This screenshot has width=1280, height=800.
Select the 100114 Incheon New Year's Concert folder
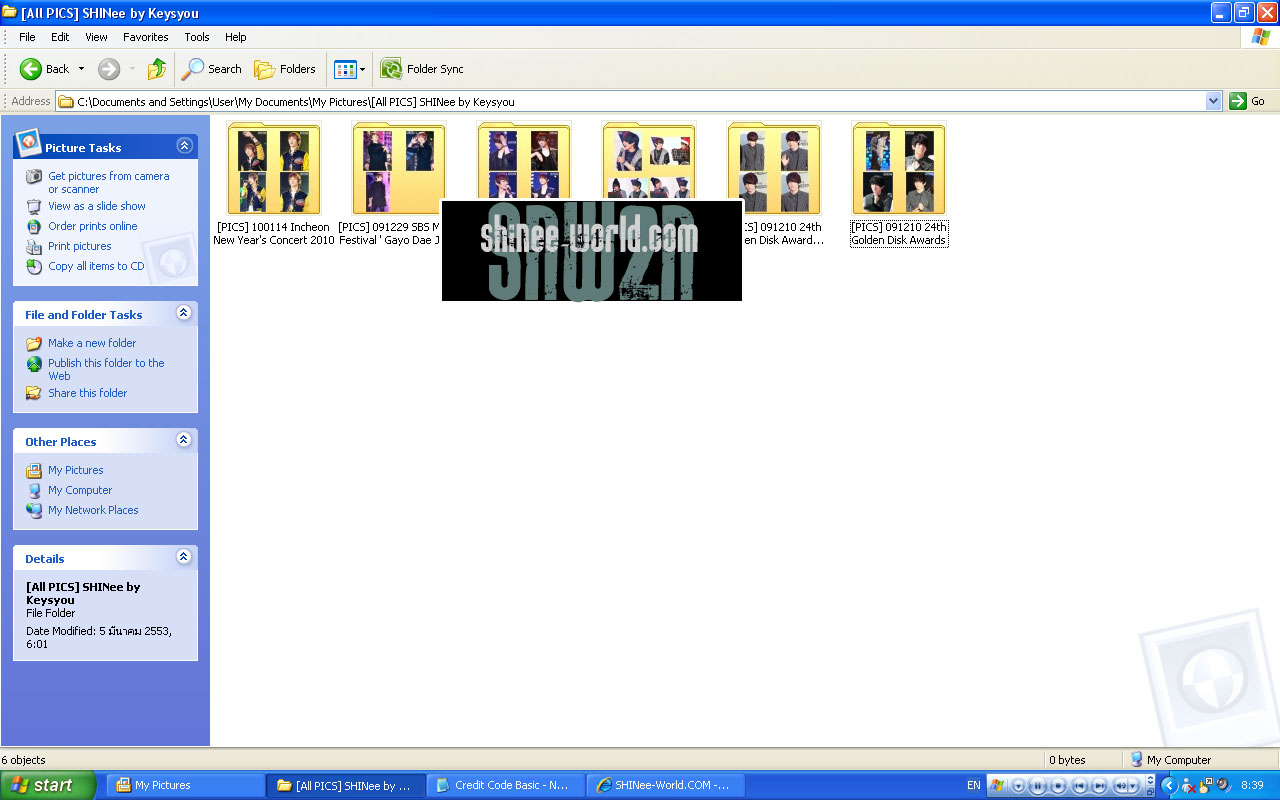[274, 184]
